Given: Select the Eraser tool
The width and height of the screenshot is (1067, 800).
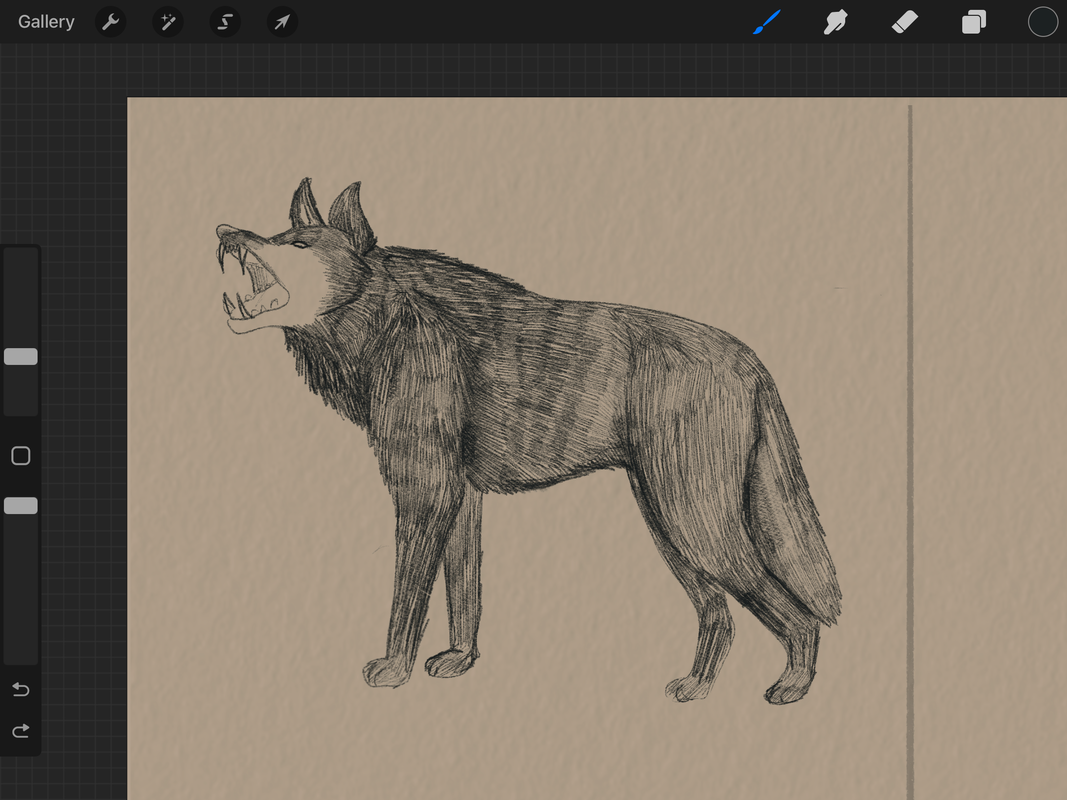Looking at the screenshot, I should (904, 22).
